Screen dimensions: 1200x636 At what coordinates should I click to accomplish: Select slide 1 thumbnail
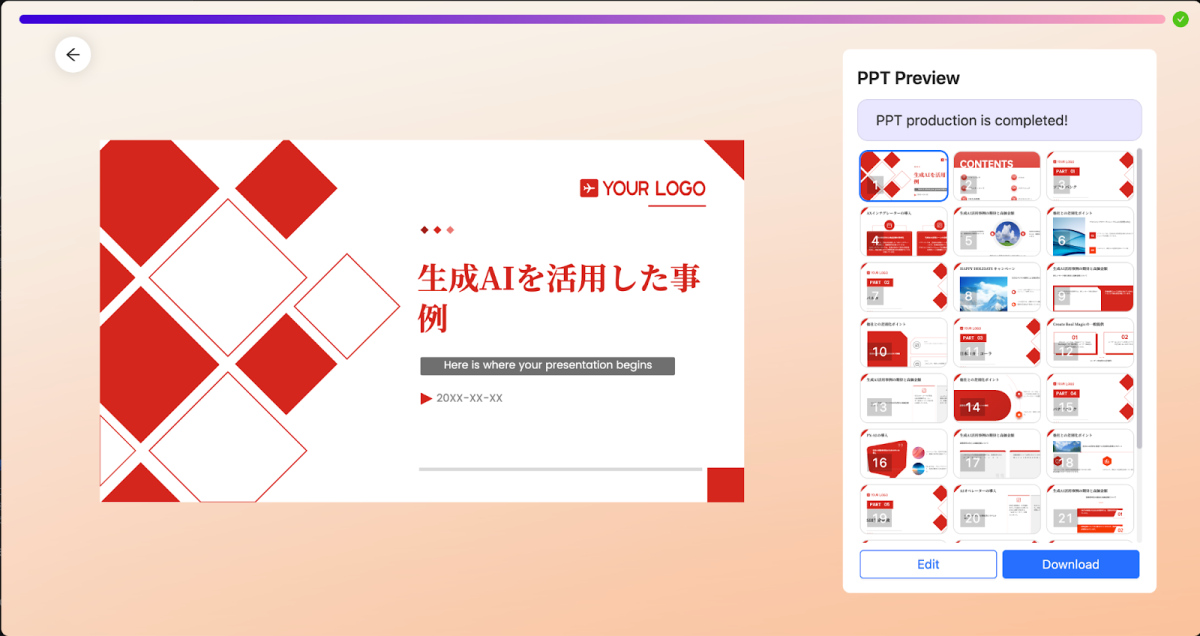click(x=903, y=176)
